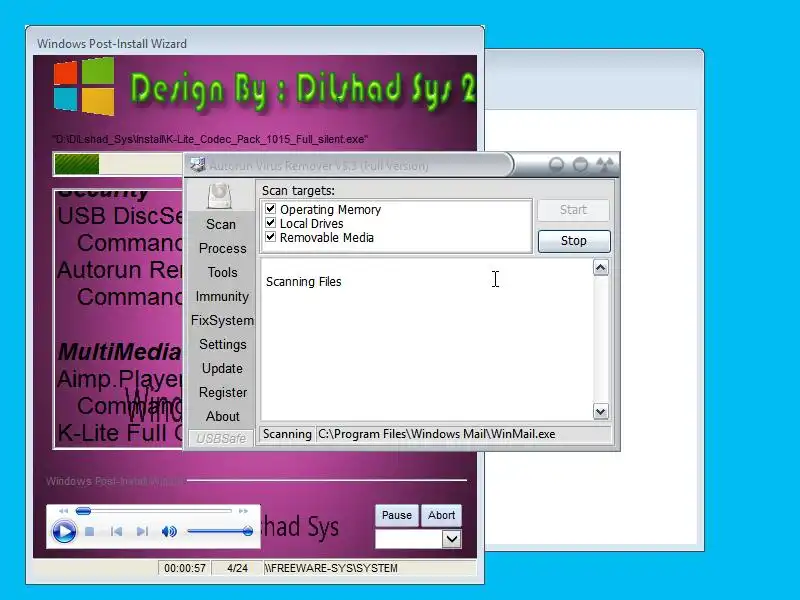Abort the post-install wizard
This screenshot has width=800, height=600.
pyautogui.click(x=441, y=515)
